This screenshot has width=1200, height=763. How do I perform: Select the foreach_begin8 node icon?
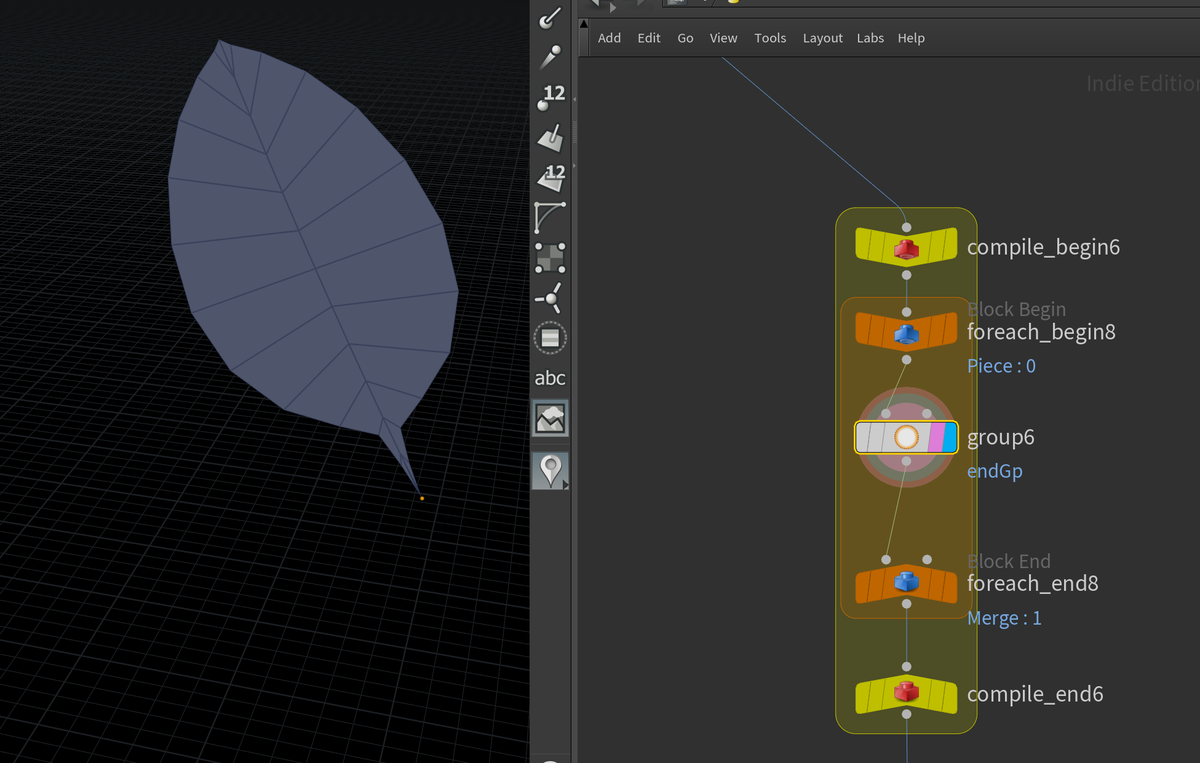[x=906, y=331]
